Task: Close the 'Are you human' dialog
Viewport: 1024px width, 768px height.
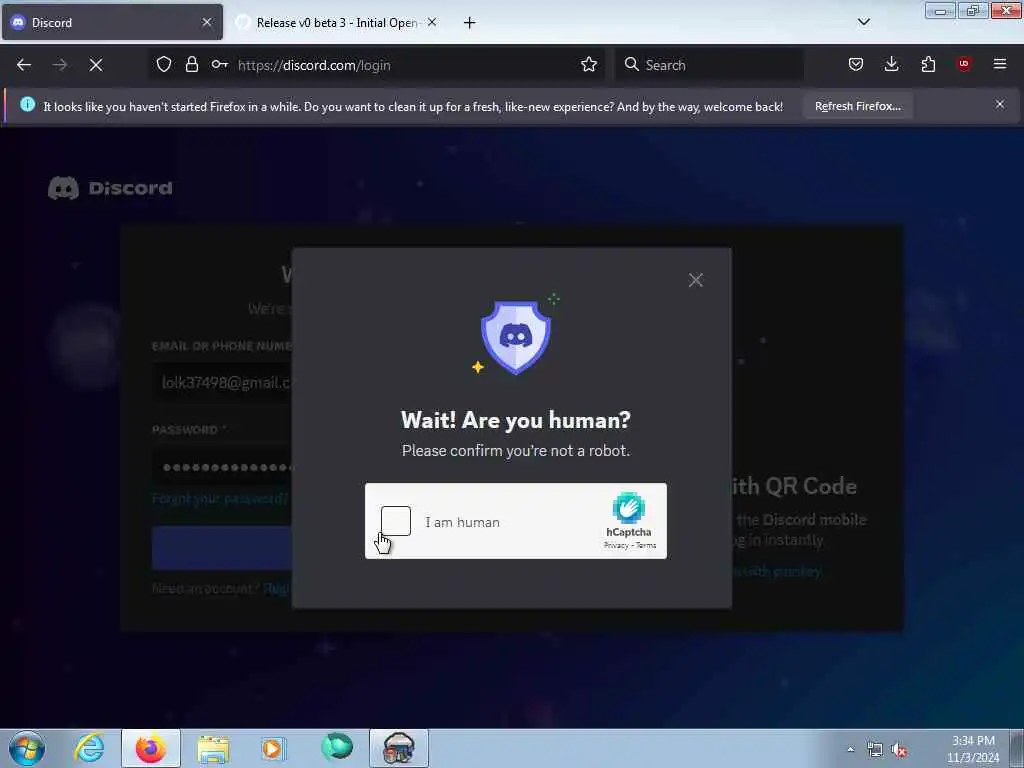Action: click(x=696, y=280)
